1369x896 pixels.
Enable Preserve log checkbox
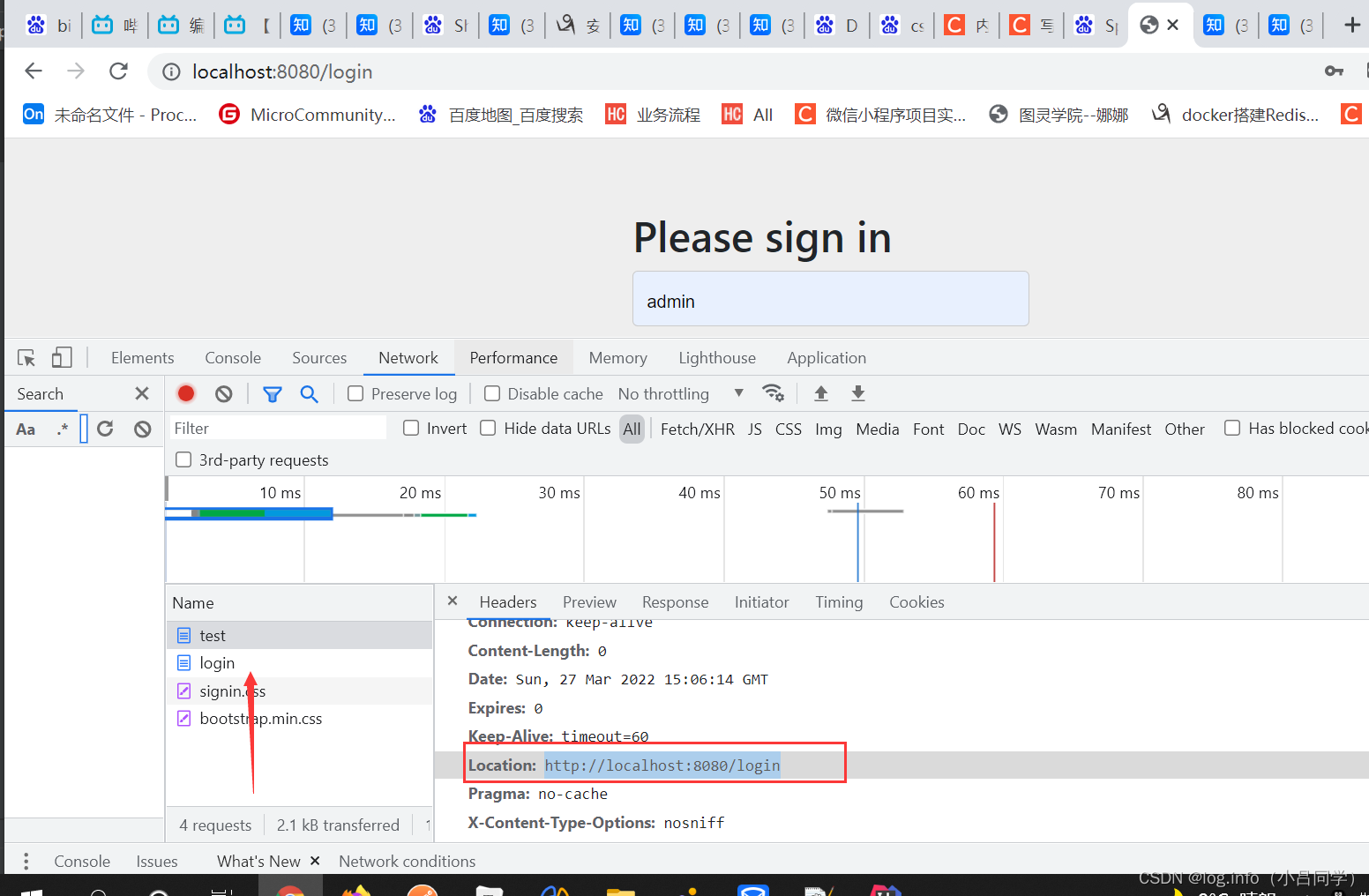point(355,393)
